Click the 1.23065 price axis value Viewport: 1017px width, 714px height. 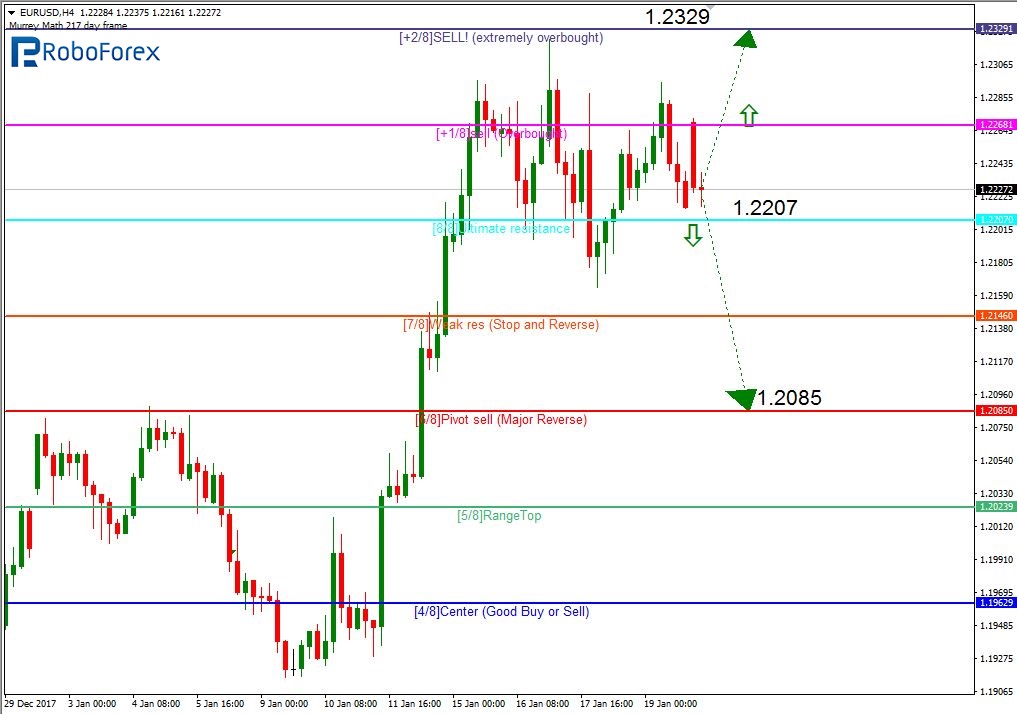(x=996, y=65)
